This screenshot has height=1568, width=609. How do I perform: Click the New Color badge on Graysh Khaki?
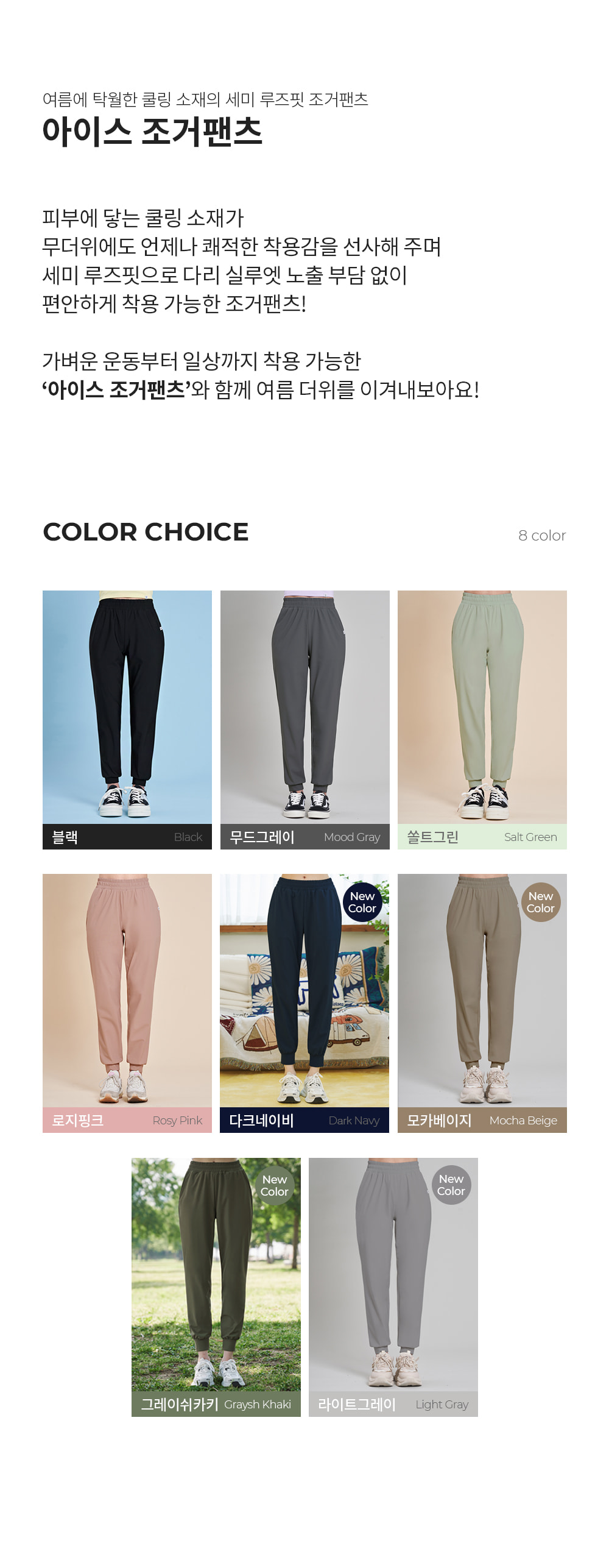274,1185
